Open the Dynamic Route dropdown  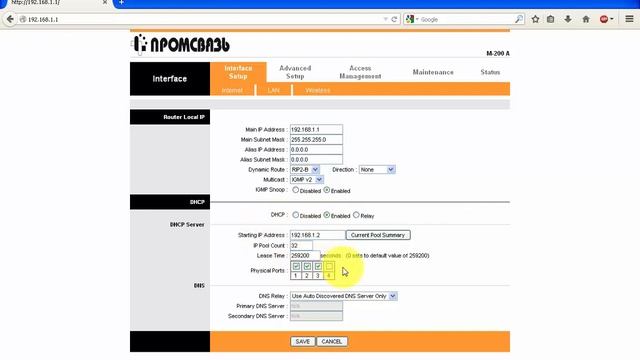click(x=305, y=169)
